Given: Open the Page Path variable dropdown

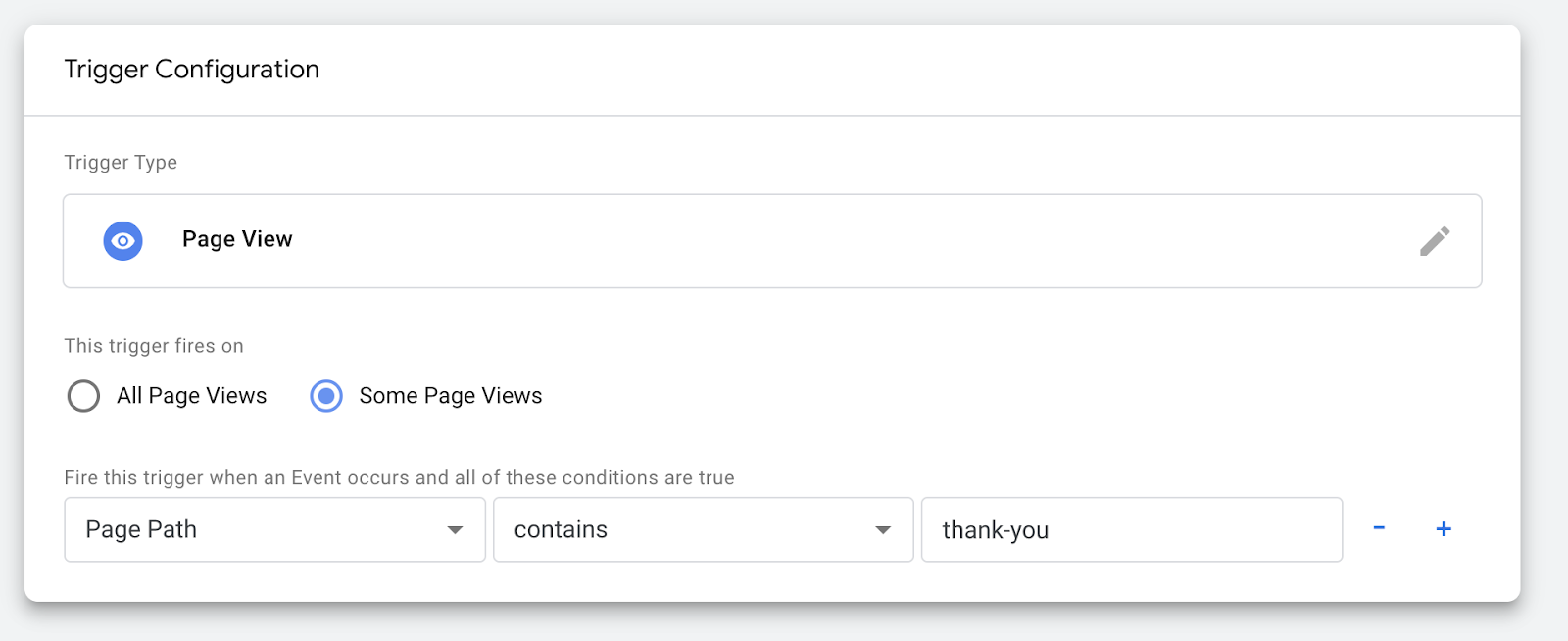Looking at the screenshot, I should [274, 529].
